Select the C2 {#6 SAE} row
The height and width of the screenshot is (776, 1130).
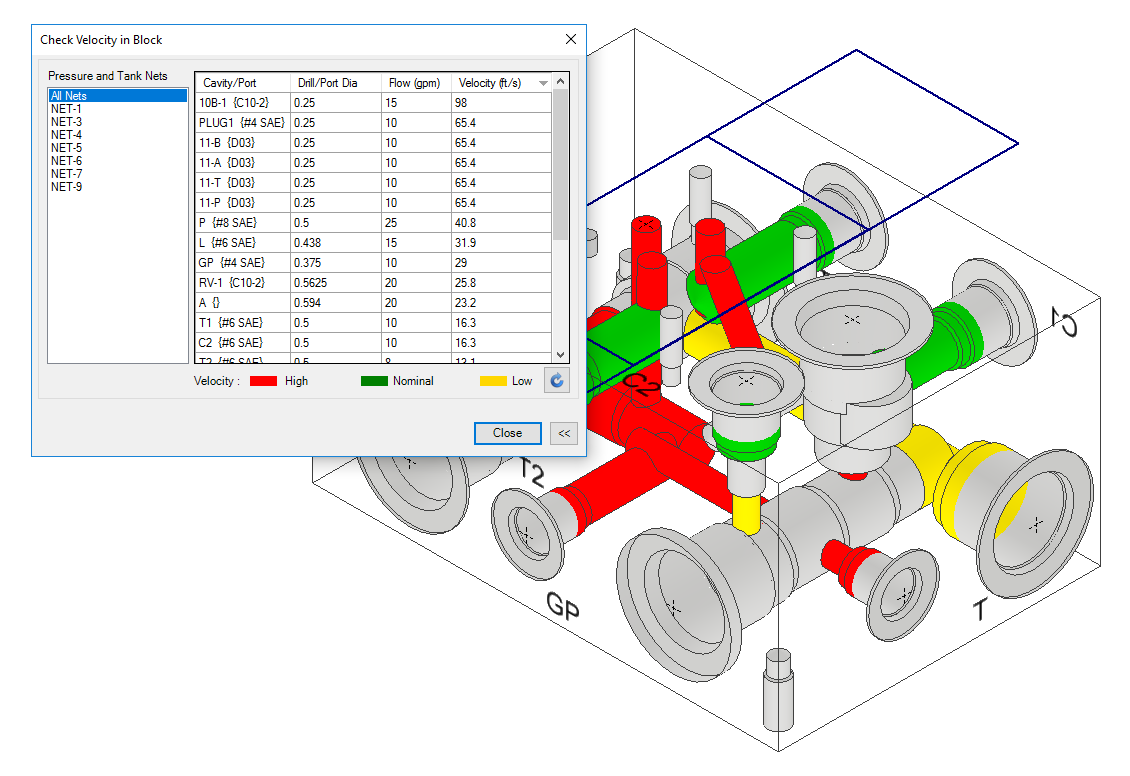(374, 343)
